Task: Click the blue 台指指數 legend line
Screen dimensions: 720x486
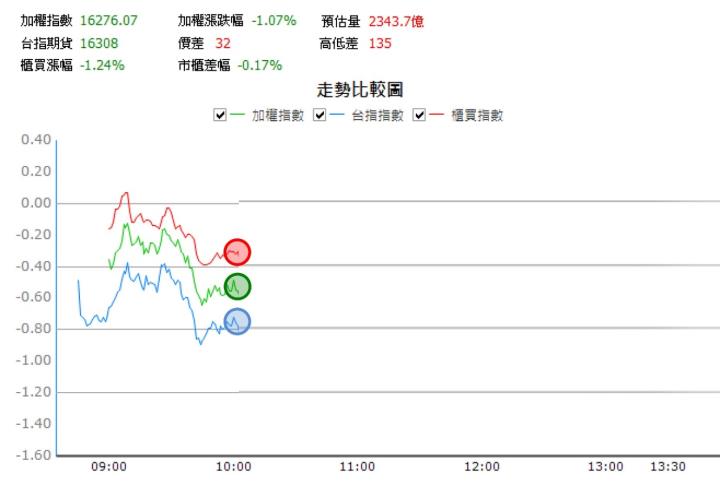Action: (x=337, y=114)
